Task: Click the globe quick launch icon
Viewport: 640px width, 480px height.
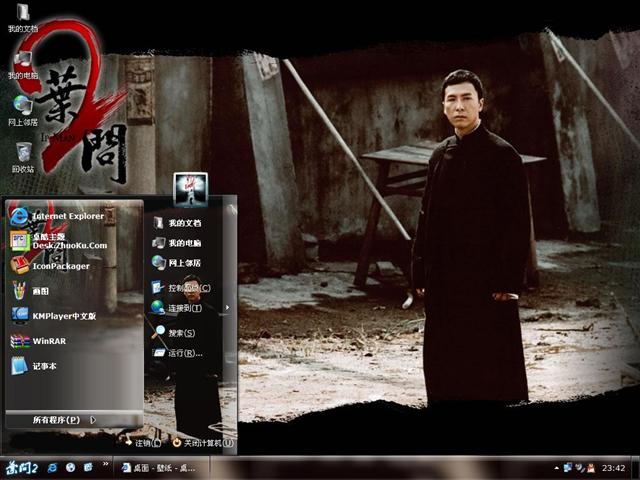Action: pos(70,468)
